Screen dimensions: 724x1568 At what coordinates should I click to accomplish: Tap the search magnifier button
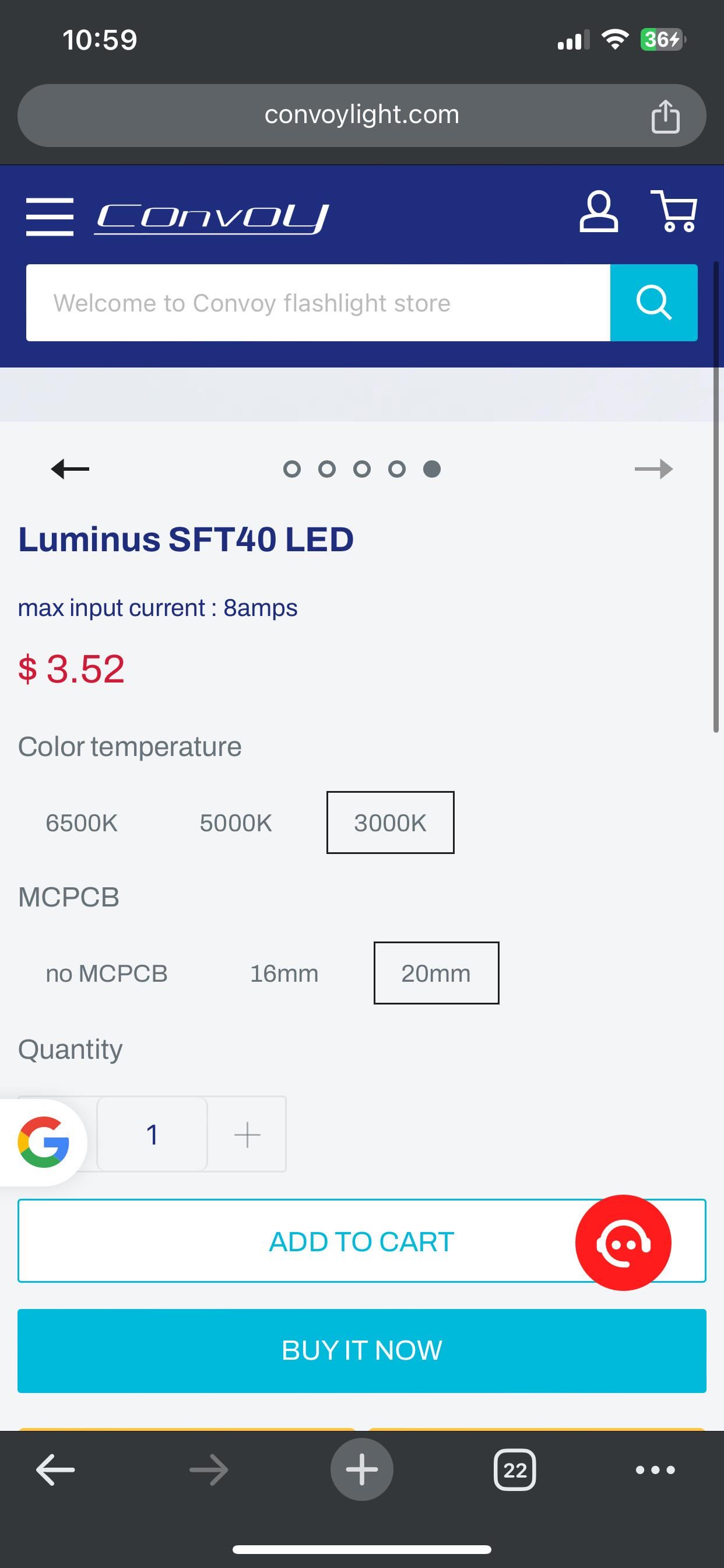click(x=653, y=303)
